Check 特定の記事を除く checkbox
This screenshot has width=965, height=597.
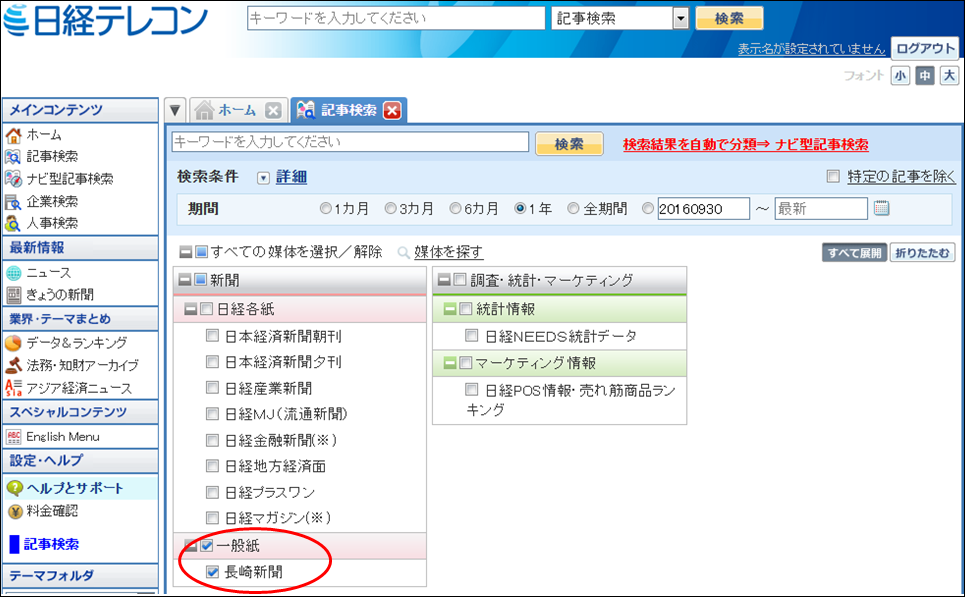pyautogui.click(x=833, y=177)
